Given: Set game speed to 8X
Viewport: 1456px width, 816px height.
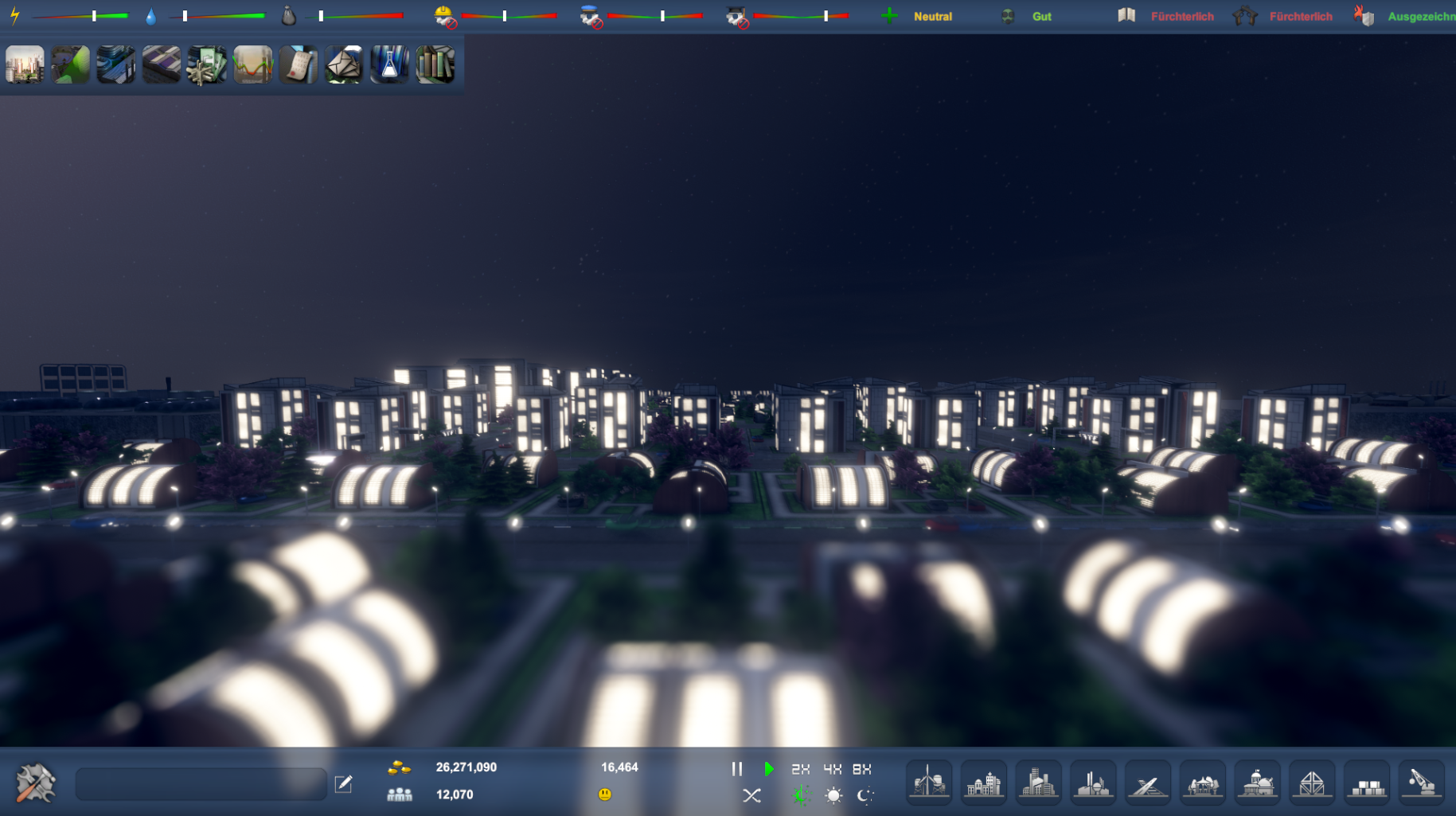Looking at the screenshot, I should pos(862,769).
